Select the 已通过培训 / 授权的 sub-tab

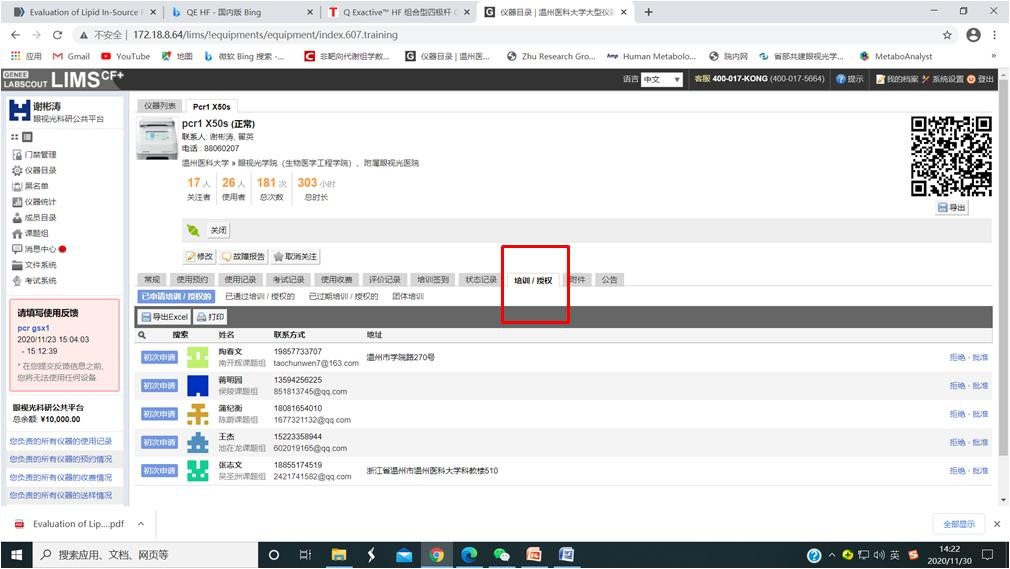pos(259,297)
